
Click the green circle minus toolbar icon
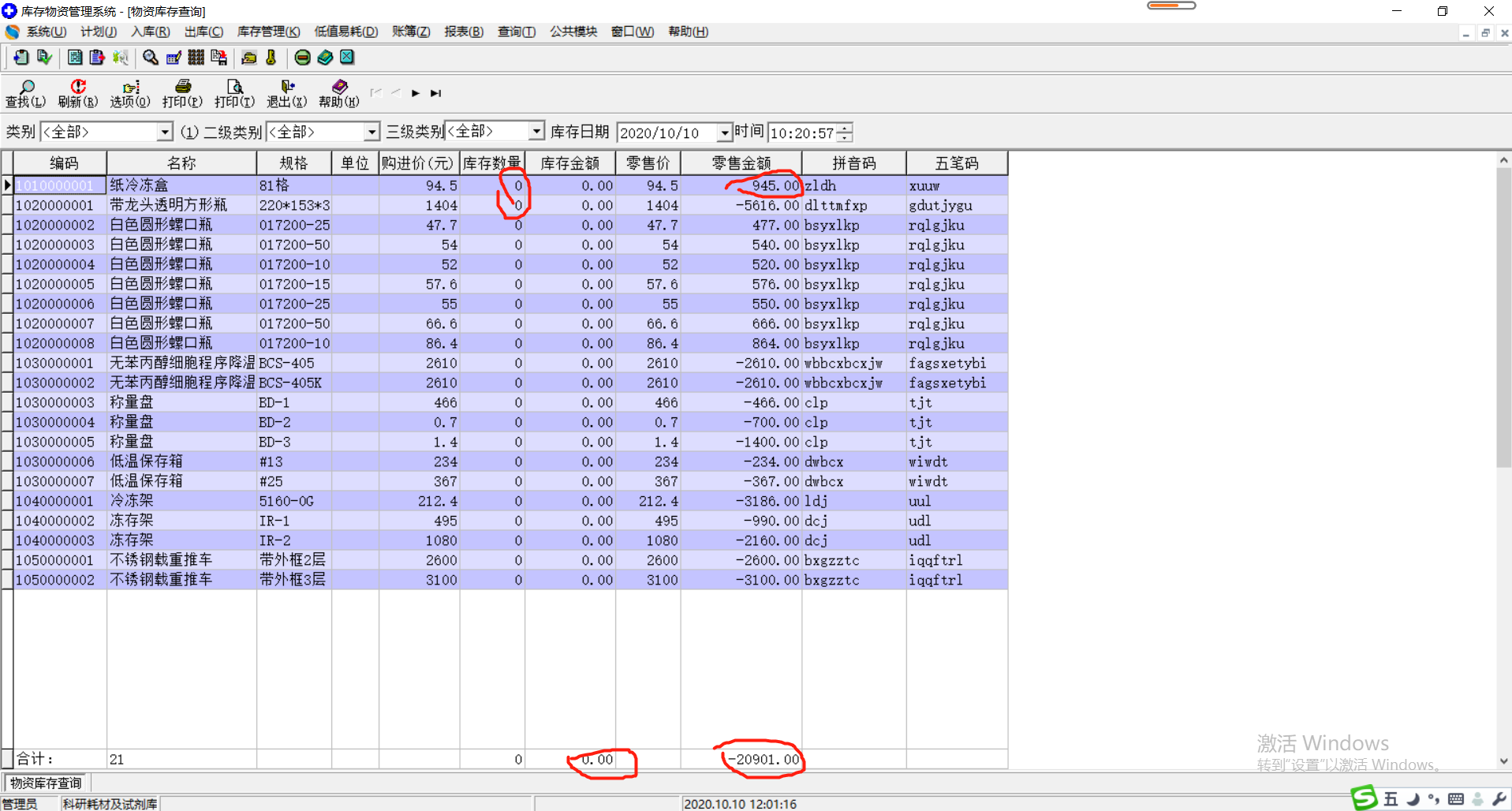click(302, 58)
